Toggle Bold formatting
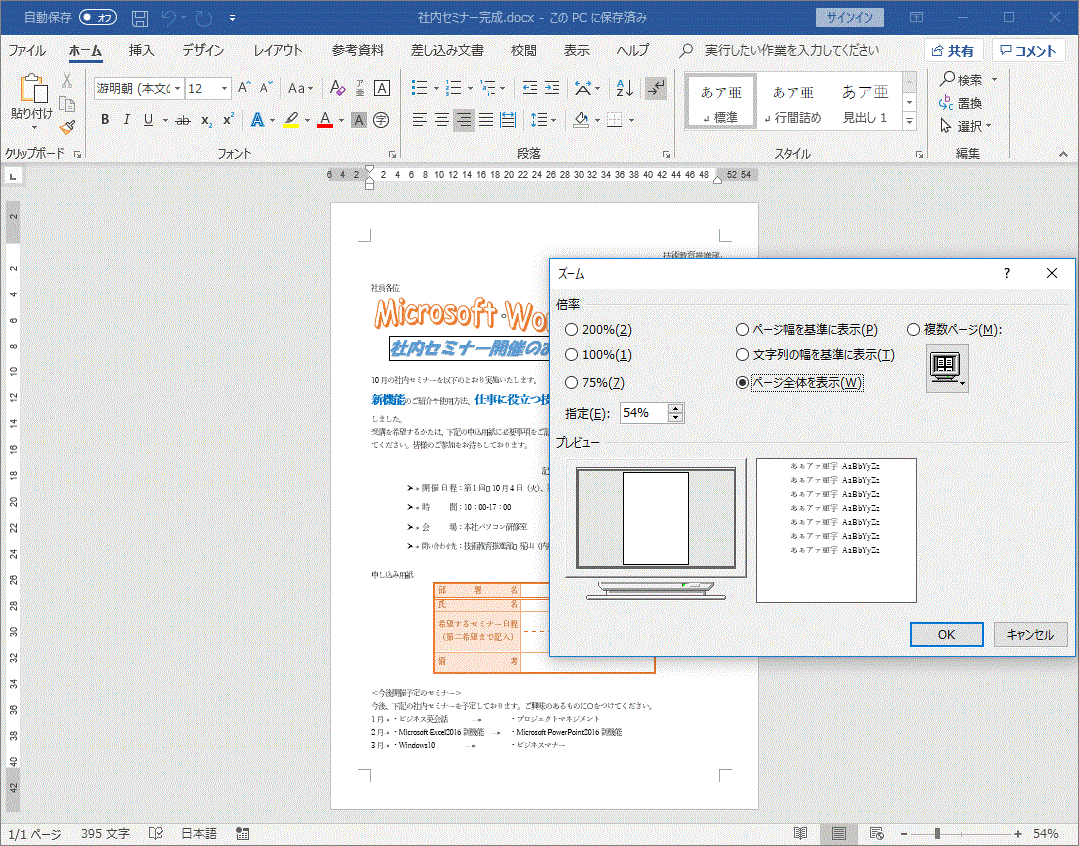The height and width of the screenshot is (846, 1079). point(105,120)
